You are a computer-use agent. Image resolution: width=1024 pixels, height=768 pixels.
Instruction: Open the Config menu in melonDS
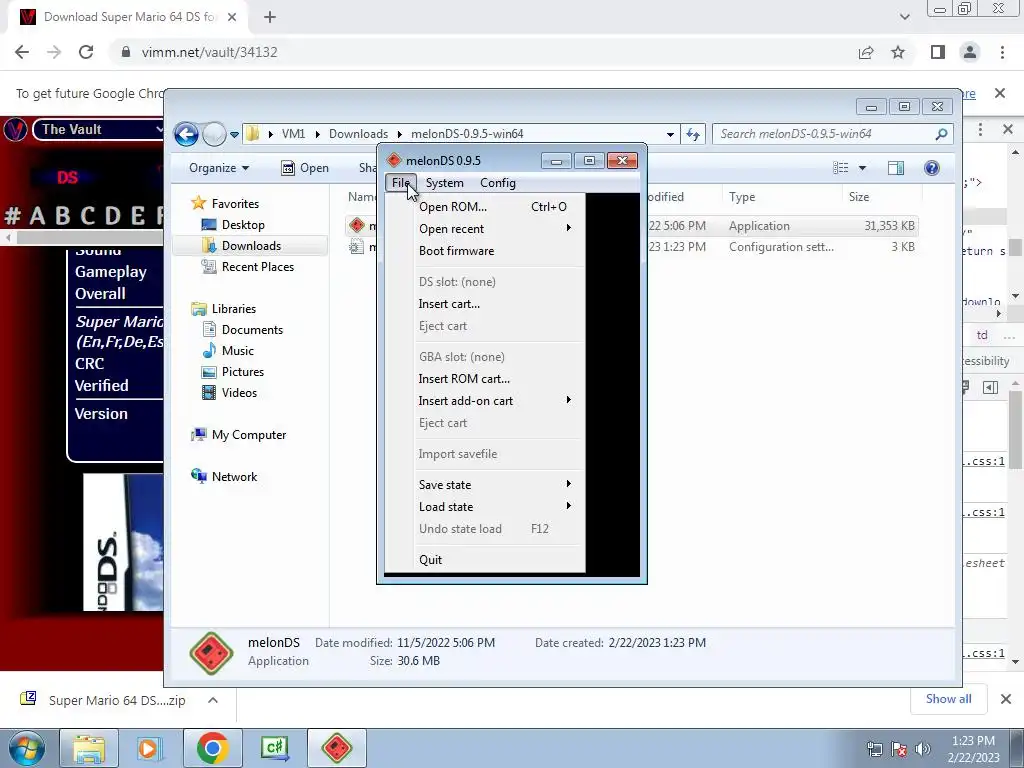[x=498, y=183]
